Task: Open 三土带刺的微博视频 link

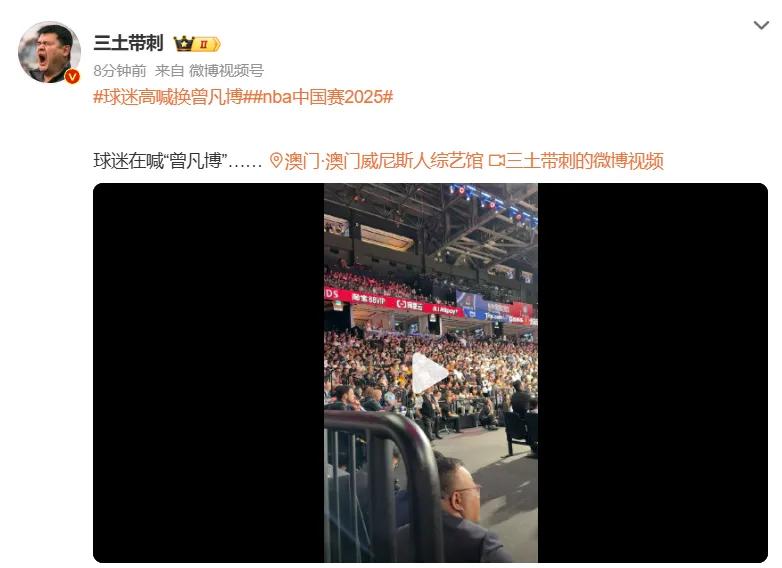Action: pos(584,161)
